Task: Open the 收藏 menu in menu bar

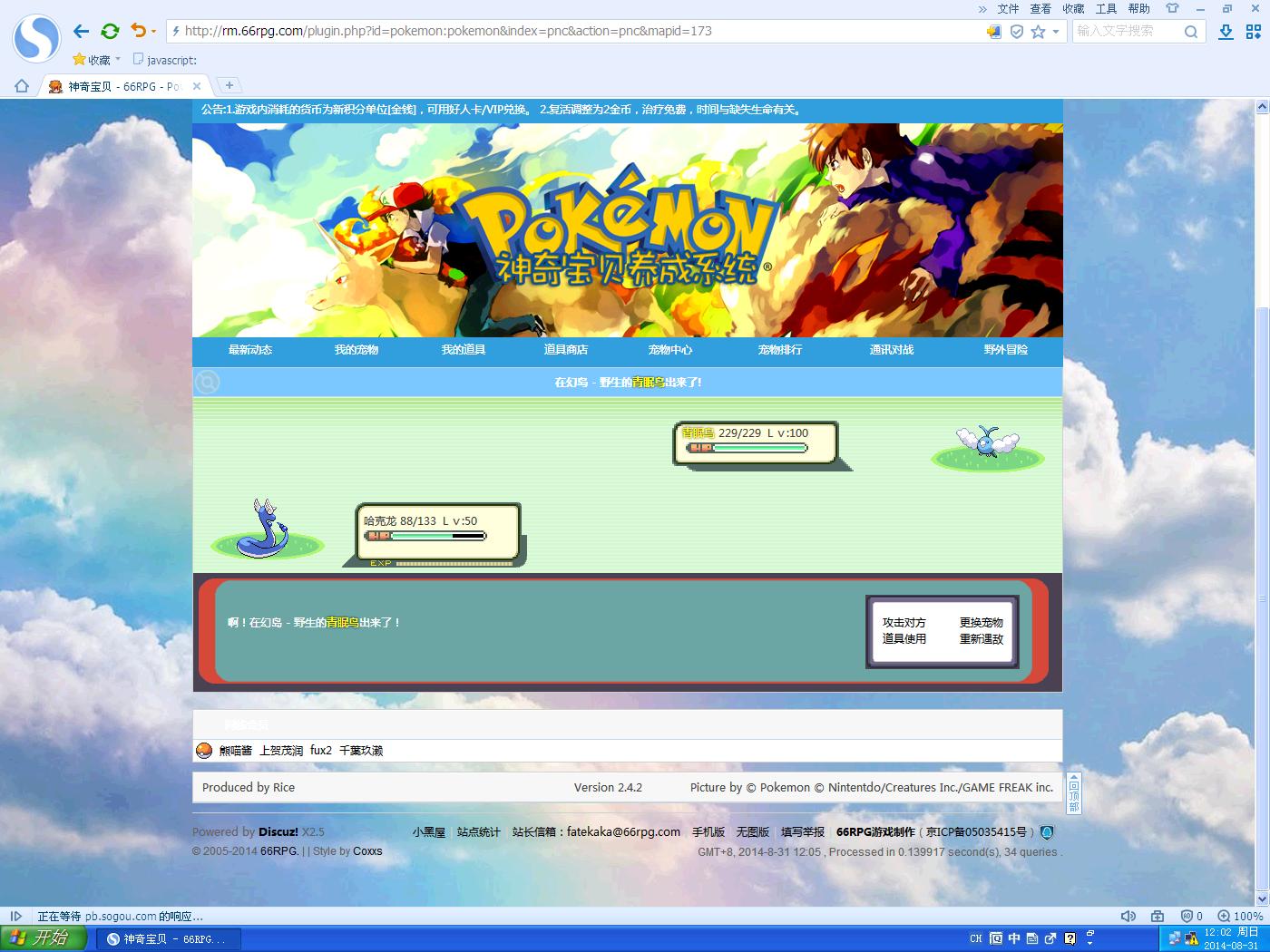Action: [x=1073, y=9]
